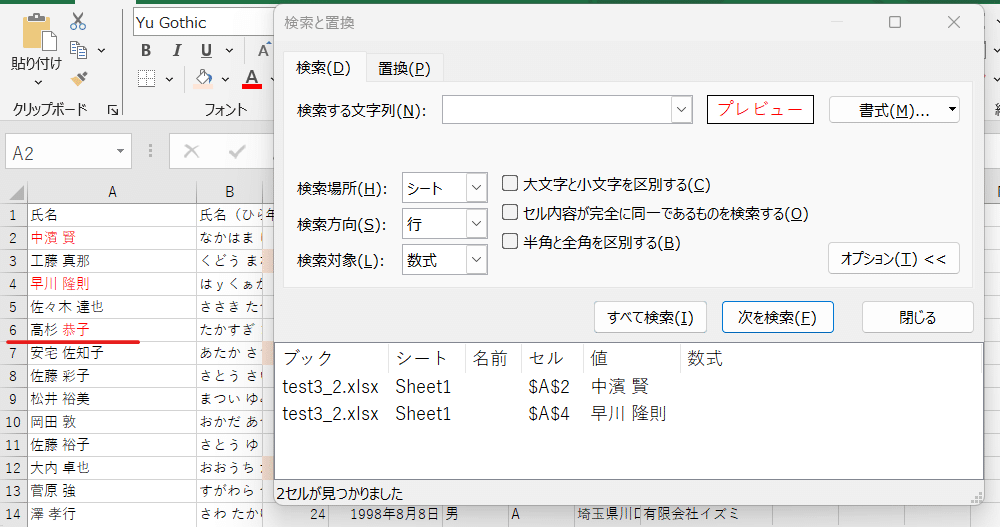Click the すべて検索(I) button

pyautogui.click(x=650, y=317)
